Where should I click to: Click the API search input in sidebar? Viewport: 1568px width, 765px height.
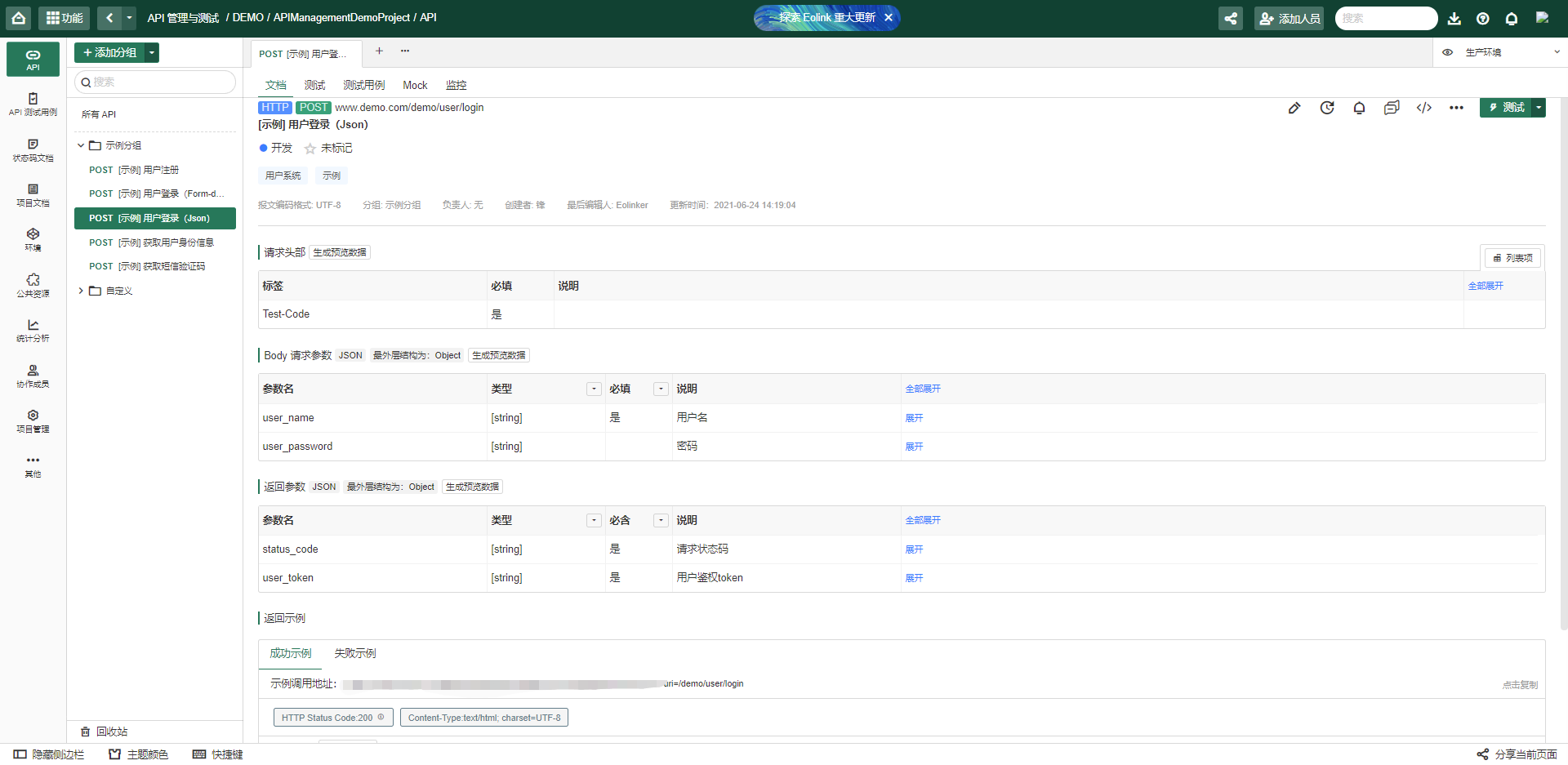155,82
